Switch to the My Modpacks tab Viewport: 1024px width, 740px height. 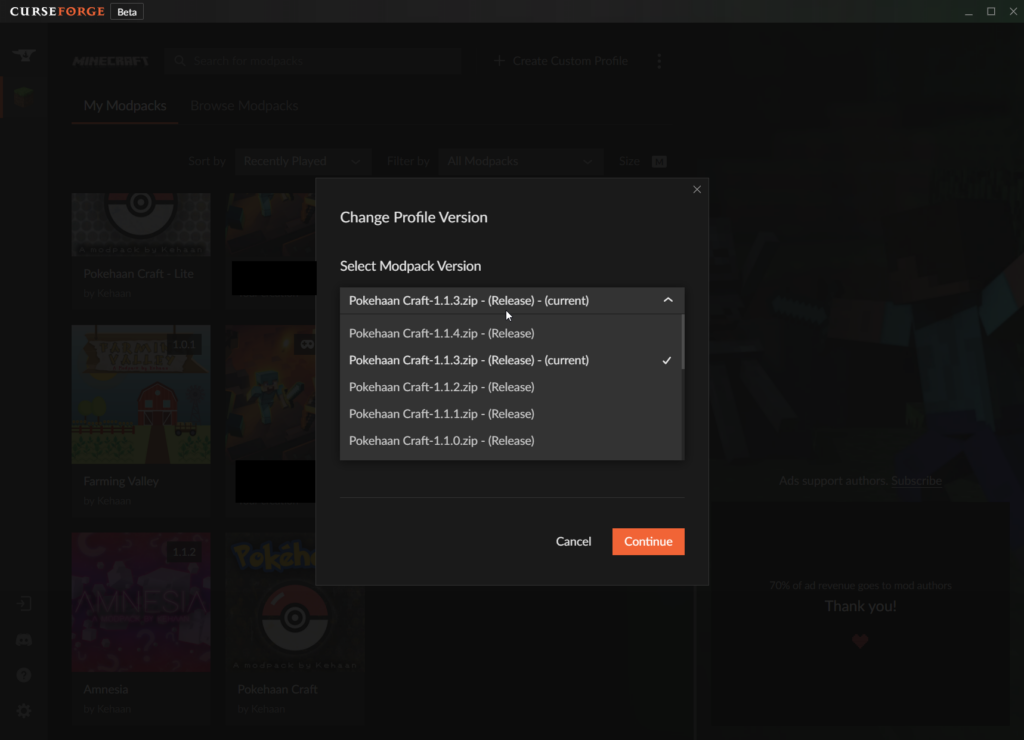tap(125, 106)
